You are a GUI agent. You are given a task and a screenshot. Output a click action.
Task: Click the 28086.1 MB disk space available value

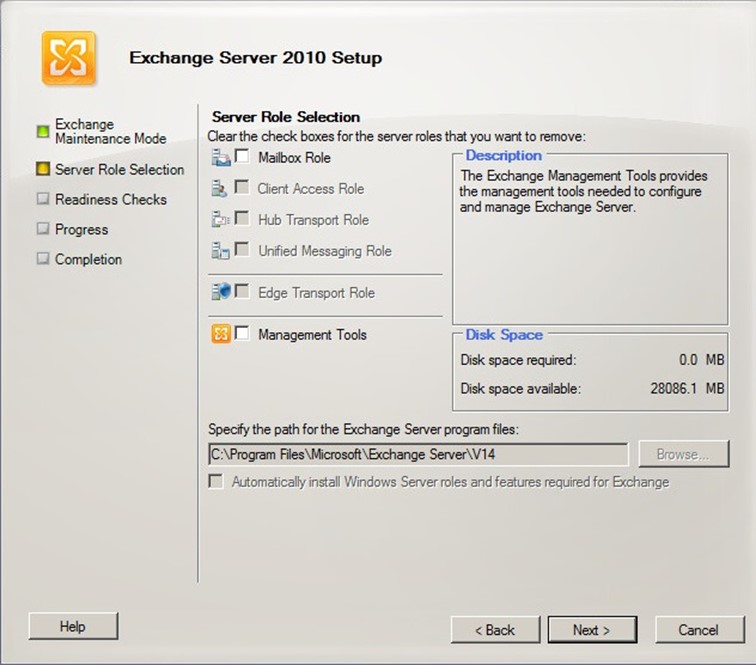(687, 388)
